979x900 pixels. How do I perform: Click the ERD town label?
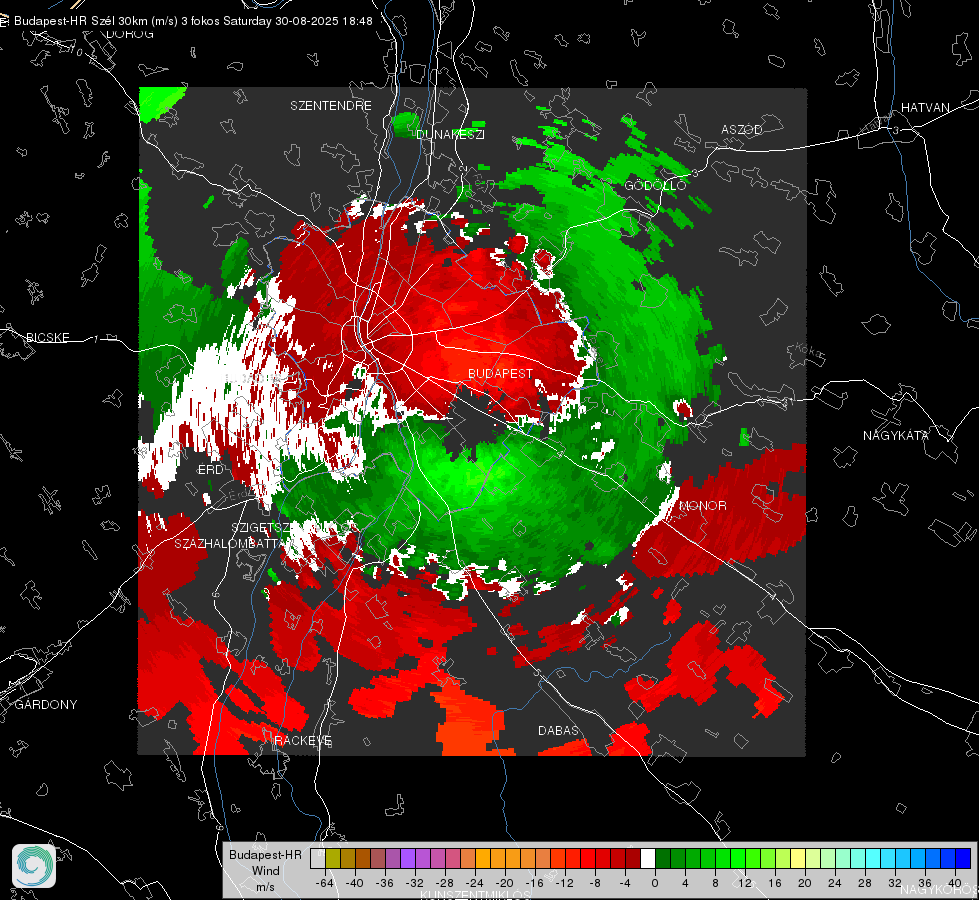[210, 470]
